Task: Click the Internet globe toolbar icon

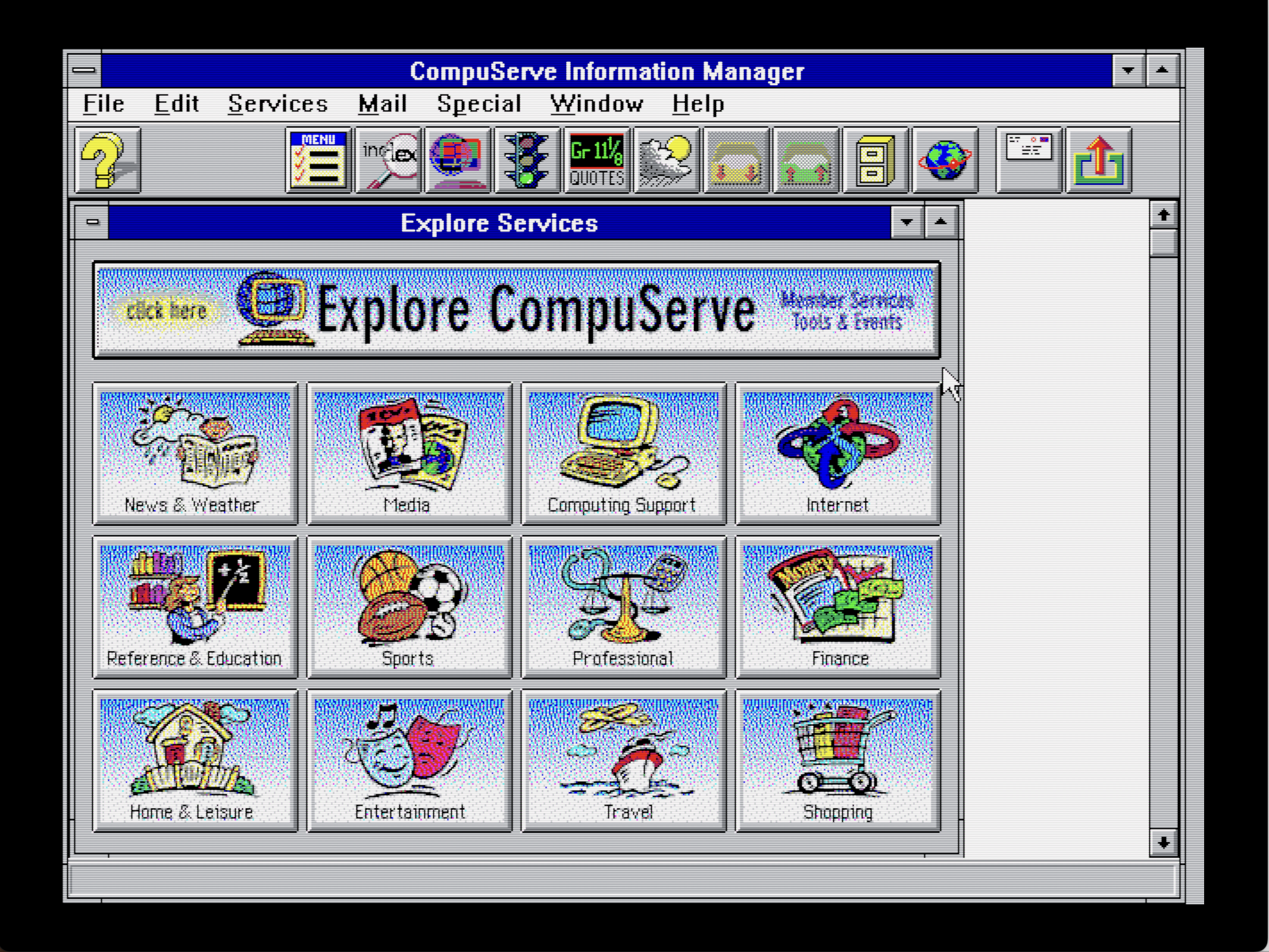Action: coord(945,159)
